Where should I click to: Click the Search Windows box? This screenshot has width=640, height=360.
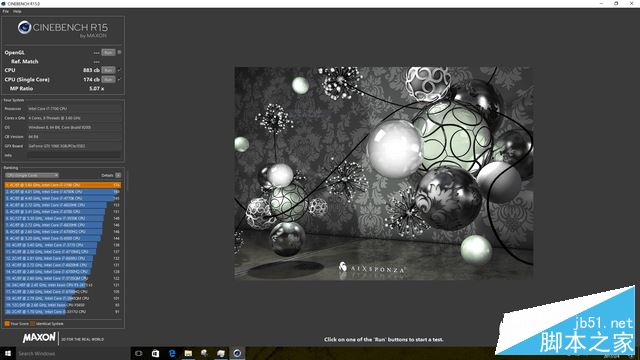(73, 353)
